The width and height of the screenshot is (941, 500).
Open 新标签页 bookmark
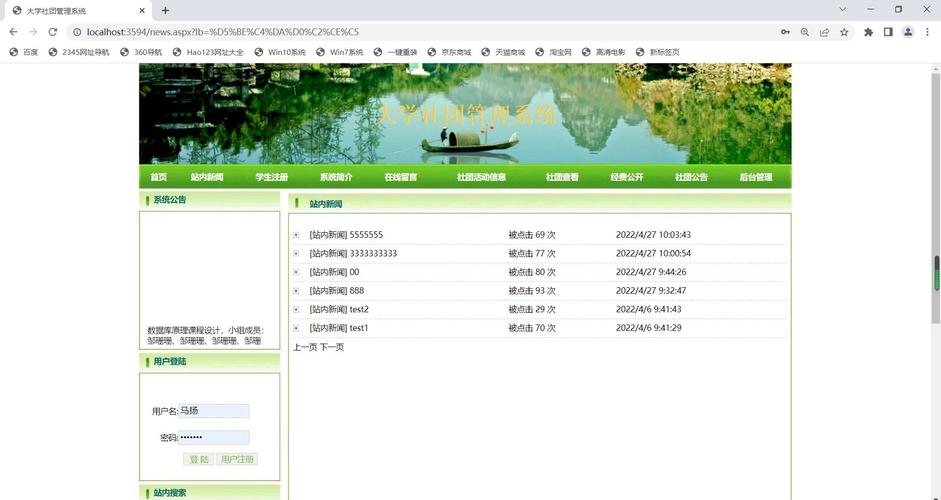(x=658, y=52)
